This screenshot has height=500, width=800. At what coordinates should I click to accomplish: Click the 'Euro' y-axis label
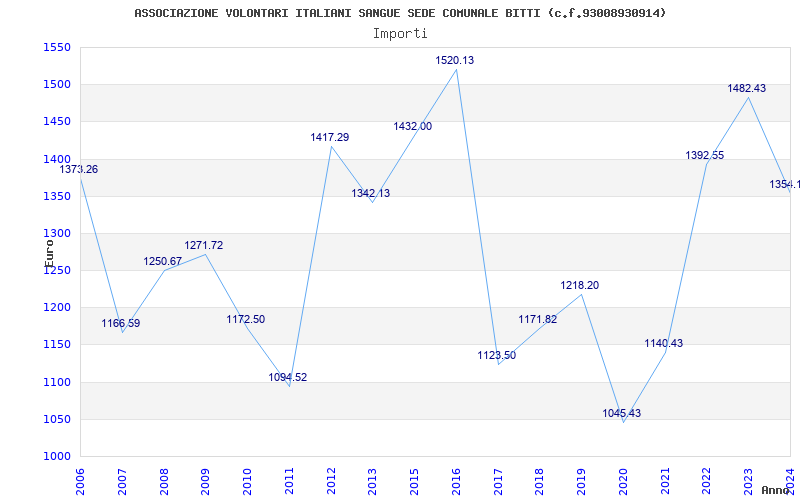(x=49, y=253)
